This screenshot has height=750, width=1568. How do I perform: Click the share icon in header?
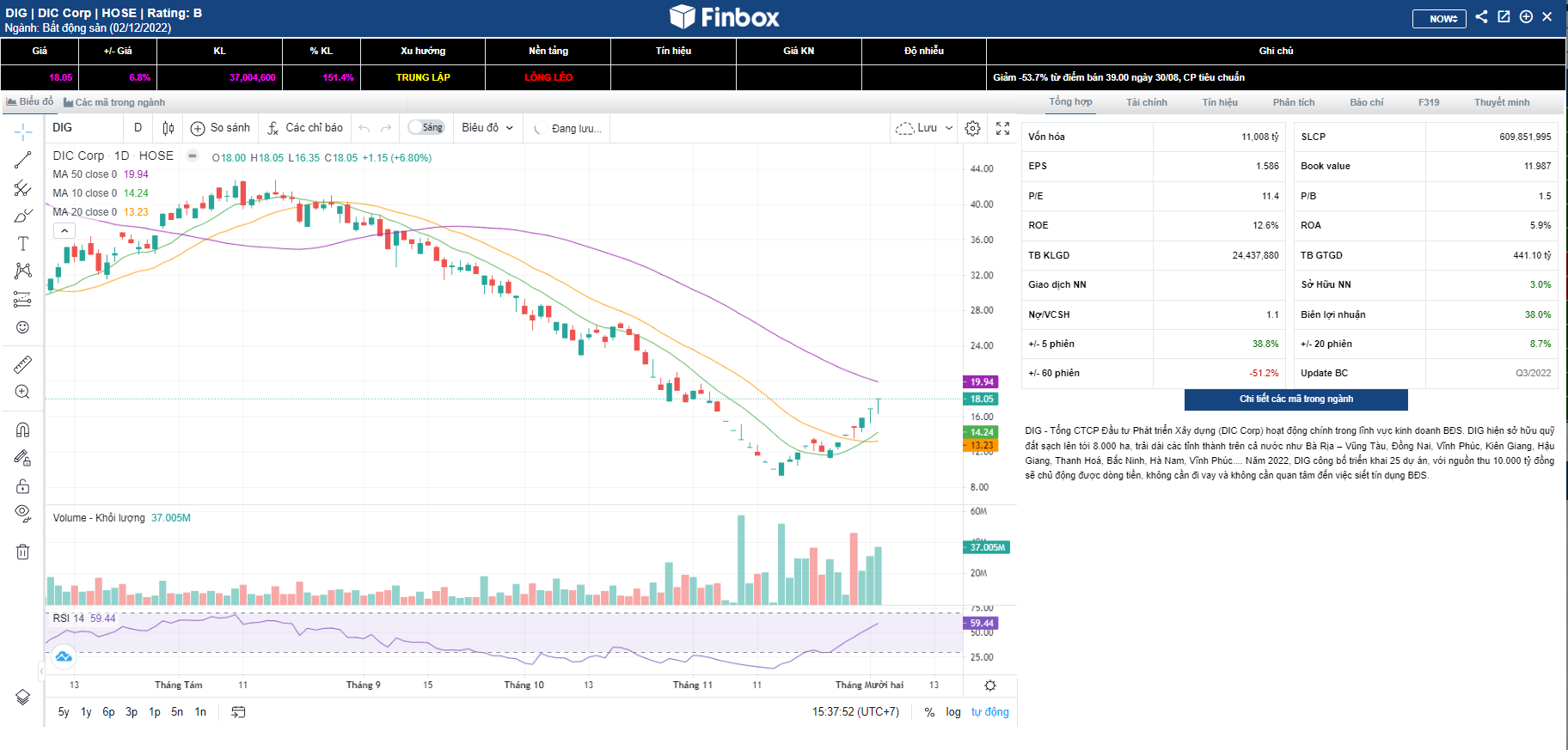pos(1481,16)
